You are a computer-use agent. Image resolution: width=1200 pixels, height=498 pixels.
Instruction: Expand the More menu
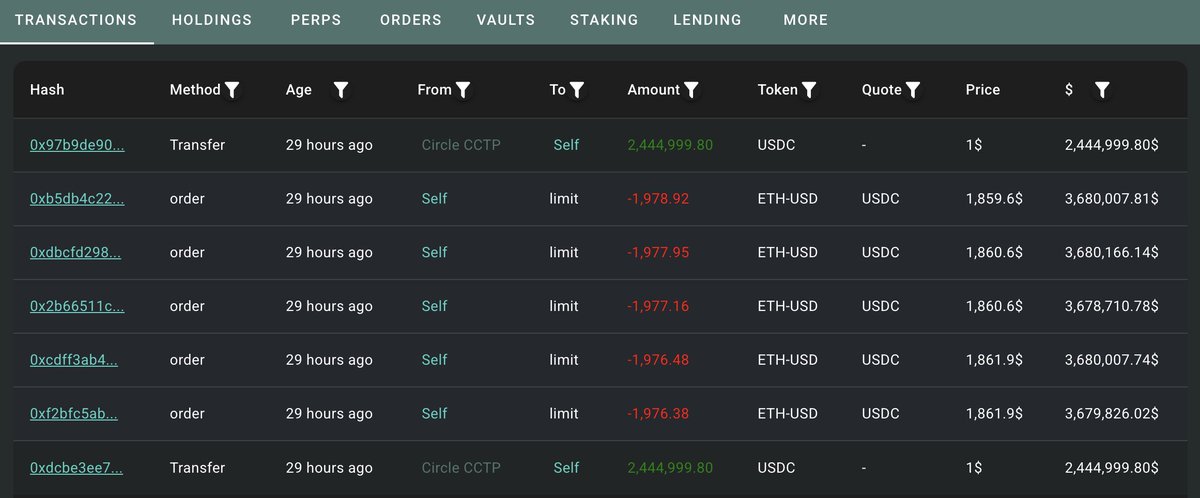pos(806,20)
